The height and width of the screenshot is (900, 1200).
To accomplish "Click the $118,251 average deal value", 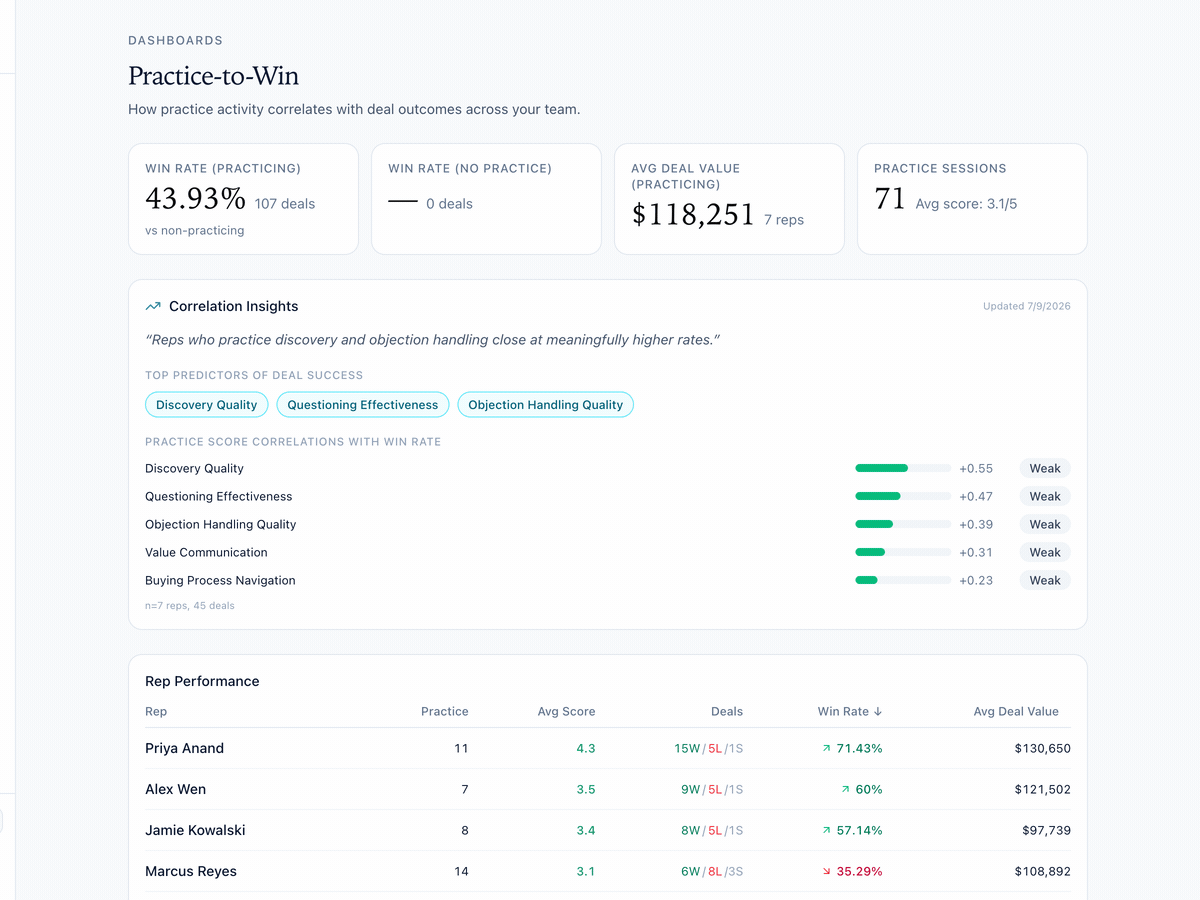I will pos(693,215).
